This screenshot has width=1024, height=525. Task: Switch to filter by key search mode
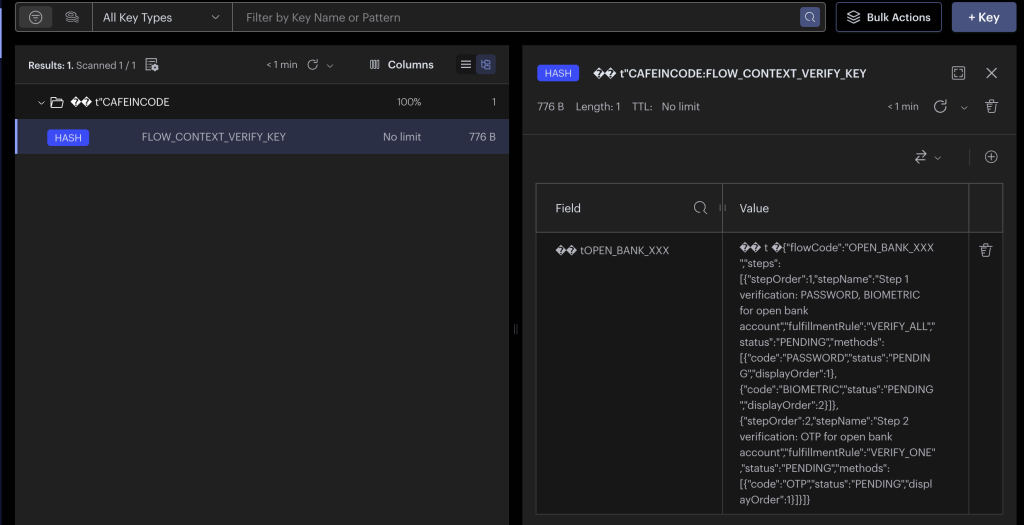[35, 18]
